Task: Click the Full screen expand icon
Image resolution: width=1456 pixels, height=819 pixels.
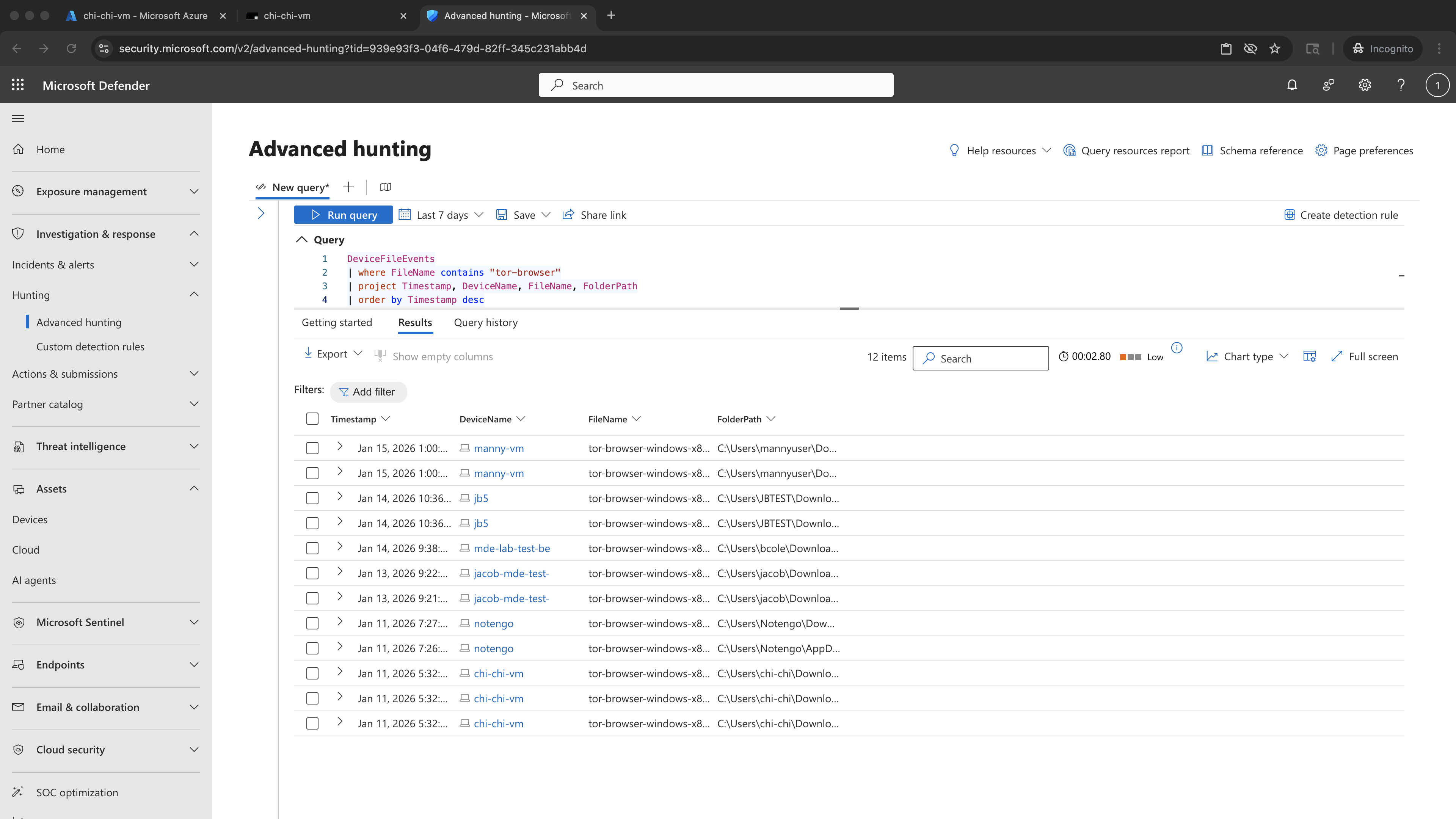Action: click(x=1337, y=356)
